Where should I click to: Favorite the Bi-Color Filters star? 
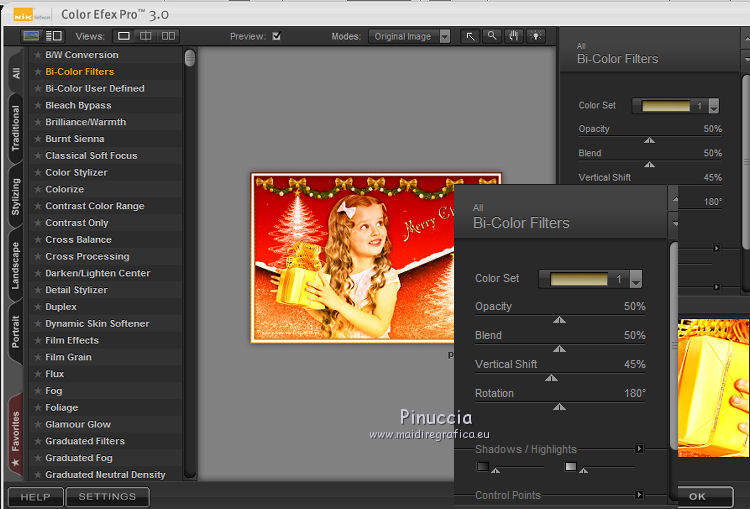point(38,72)
